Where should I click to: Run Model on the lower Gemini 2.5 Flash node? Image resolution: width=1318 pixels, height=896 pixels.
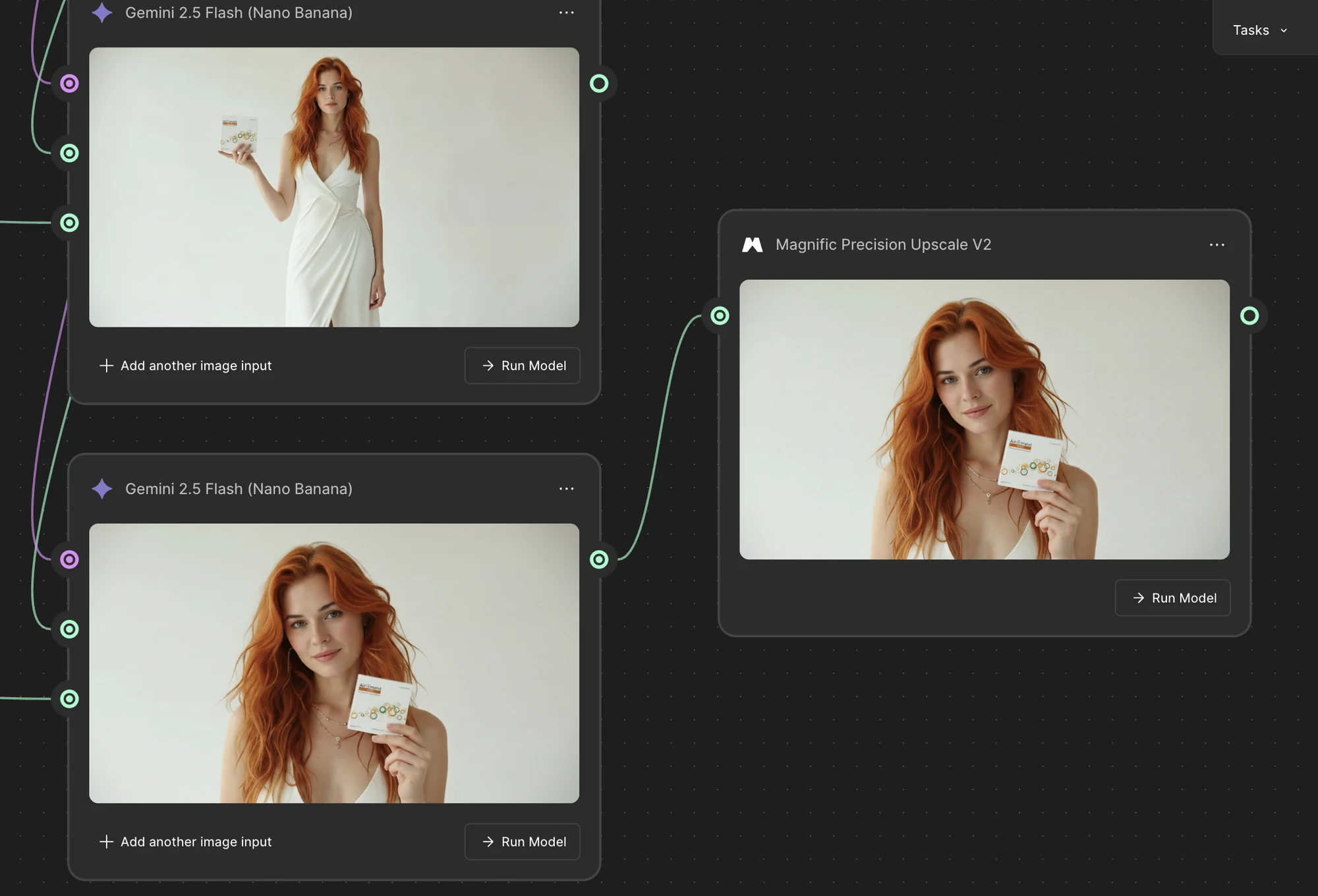tap(522, 842)
